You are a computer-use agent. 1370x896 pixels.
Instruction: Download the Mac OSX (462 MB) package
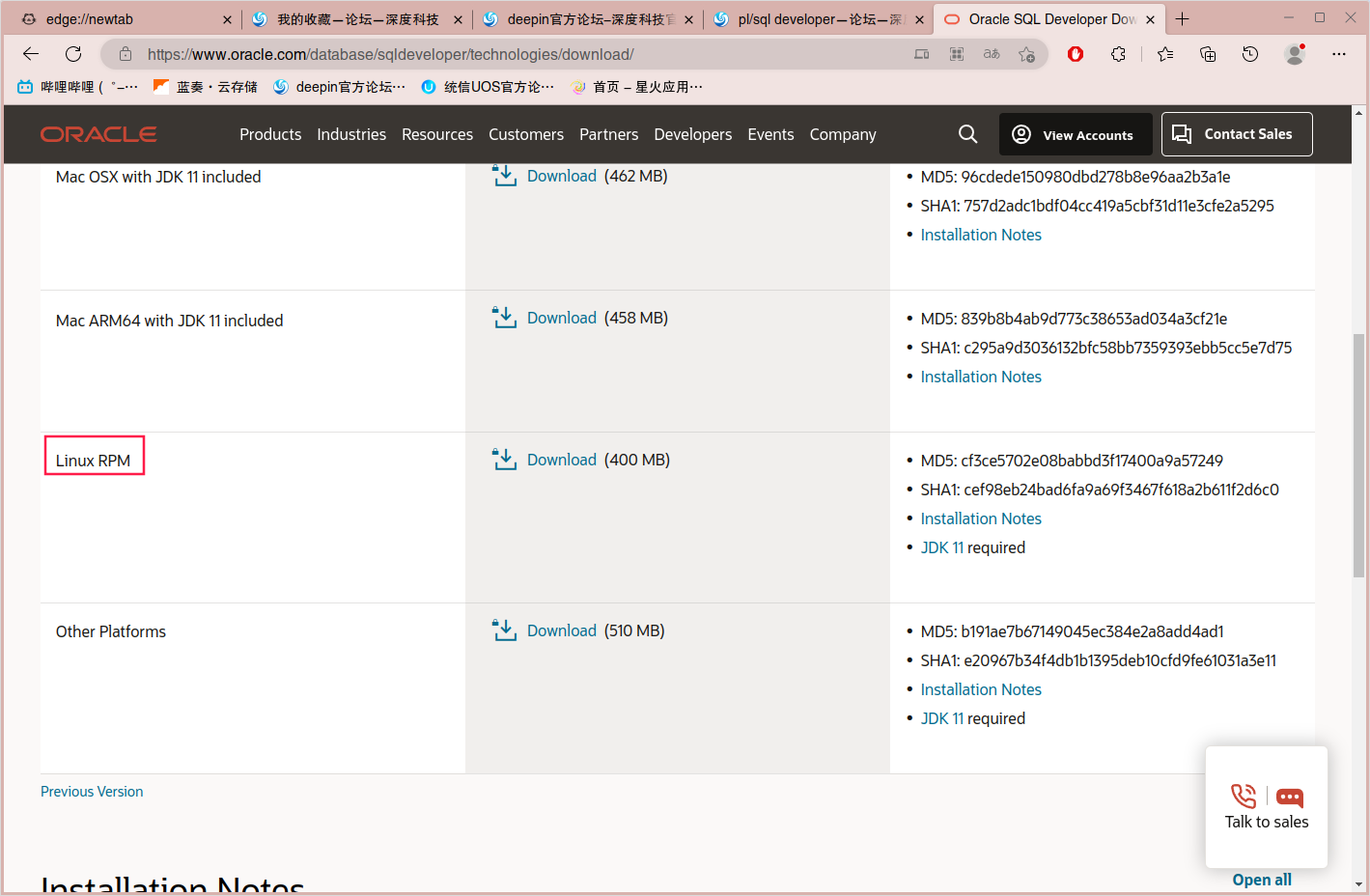[562, 176]
